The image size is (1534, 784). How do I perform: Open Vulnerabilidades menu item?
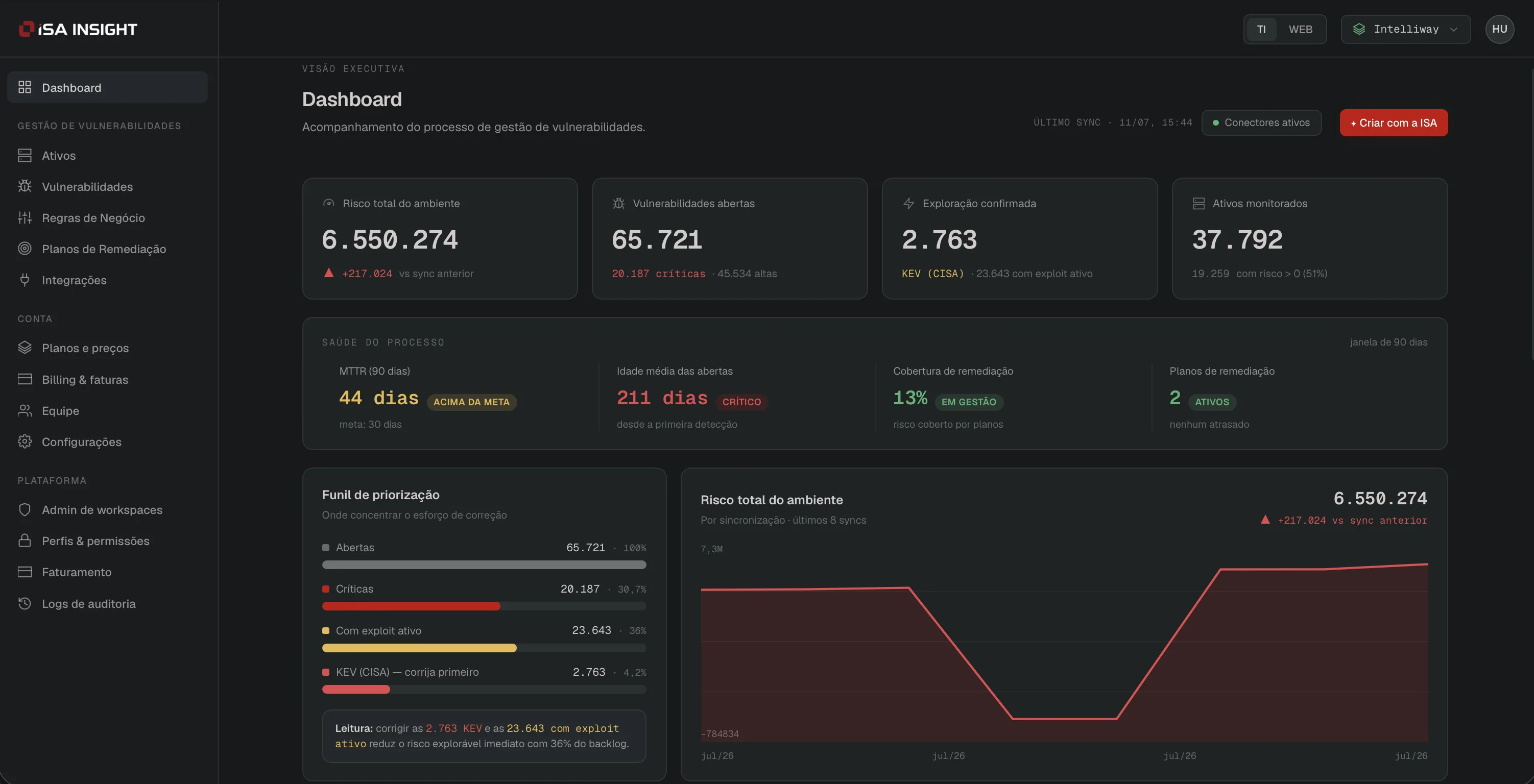[x=108, y=186]
